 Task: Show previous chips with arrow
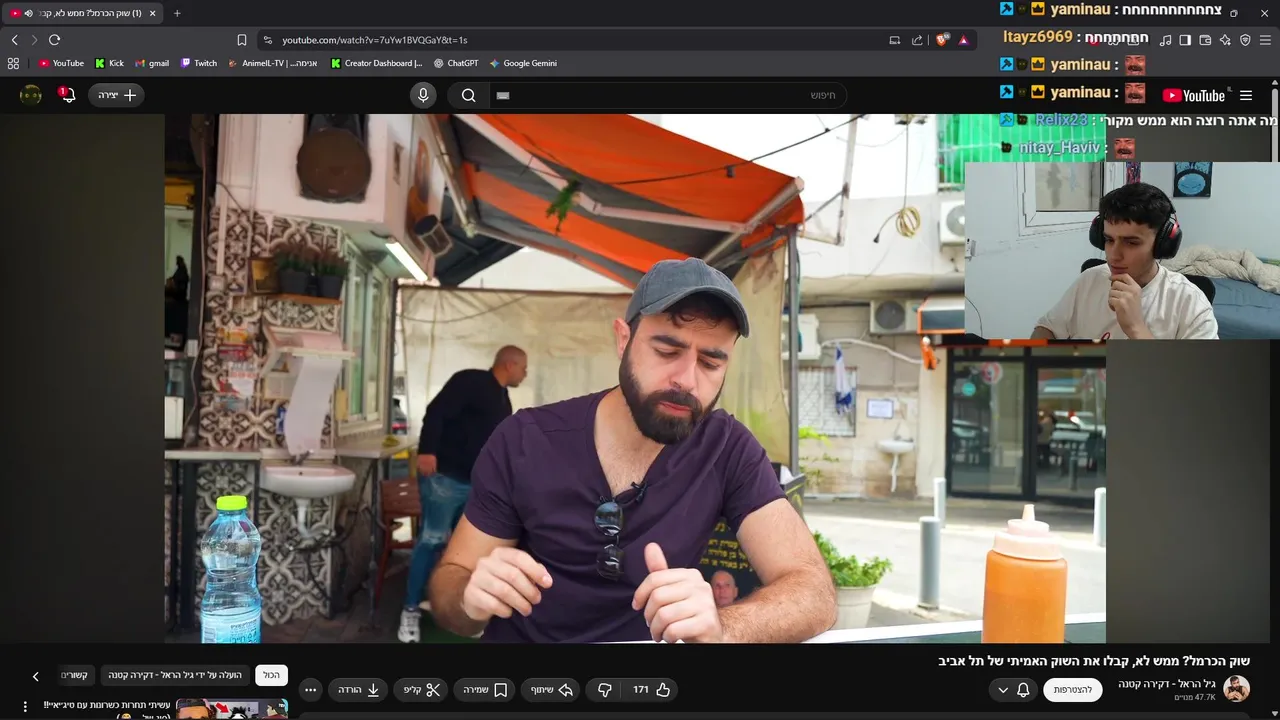coord(35,676)
